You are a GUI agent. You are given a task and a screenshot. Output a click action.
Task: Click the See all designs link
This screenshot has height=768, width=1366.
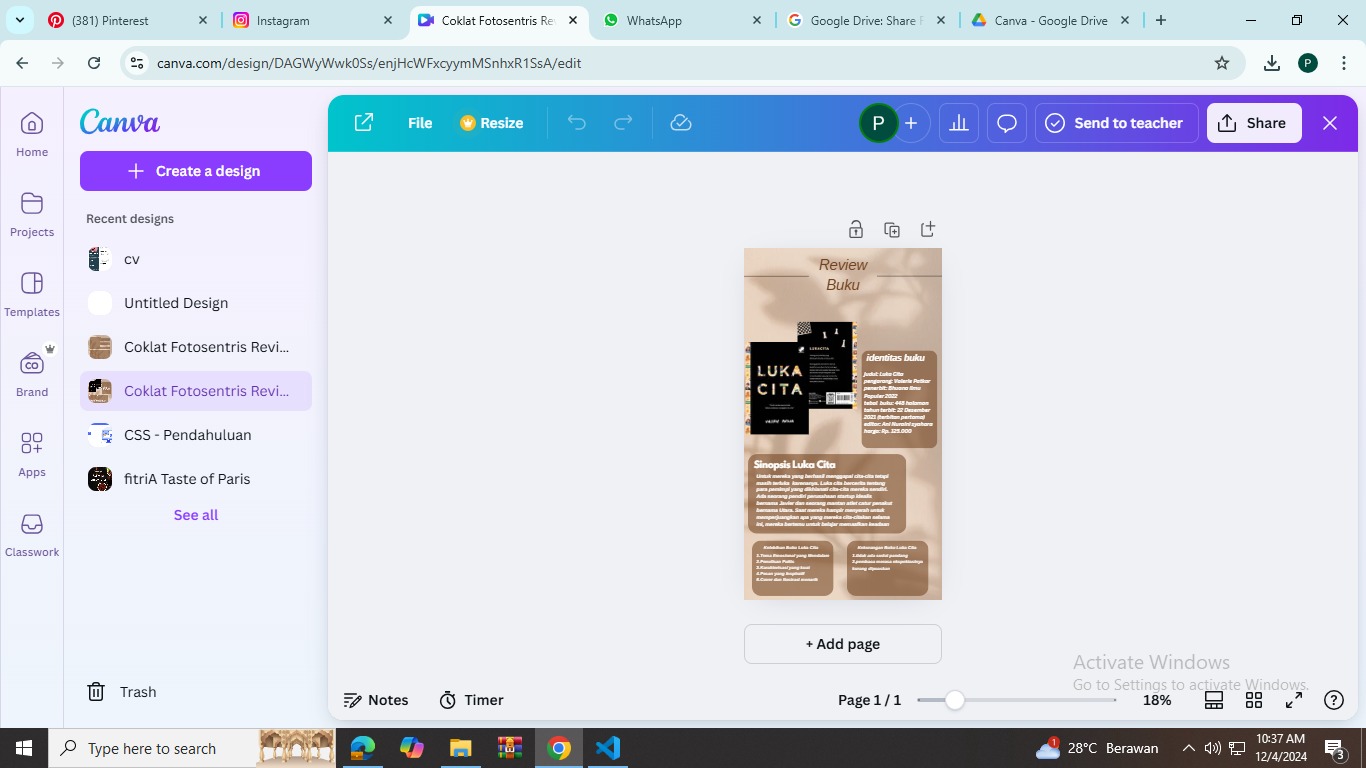pyautogui.click(x=196, y=515)
